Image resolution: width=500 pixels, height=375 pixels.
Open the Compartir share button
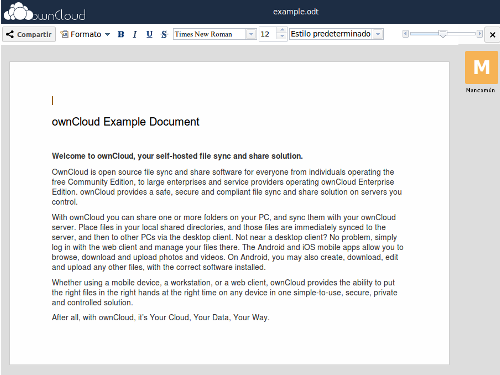[x=29, y=34]
